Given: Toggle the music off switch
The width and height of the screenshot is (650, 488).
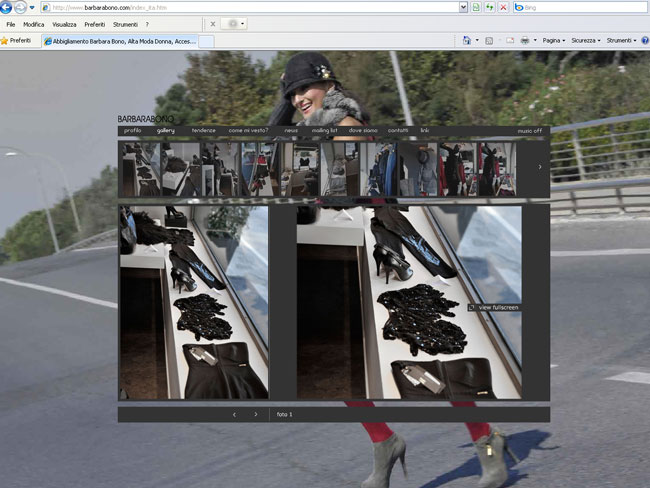Looking at the screenshot, I should click(530, 131).
